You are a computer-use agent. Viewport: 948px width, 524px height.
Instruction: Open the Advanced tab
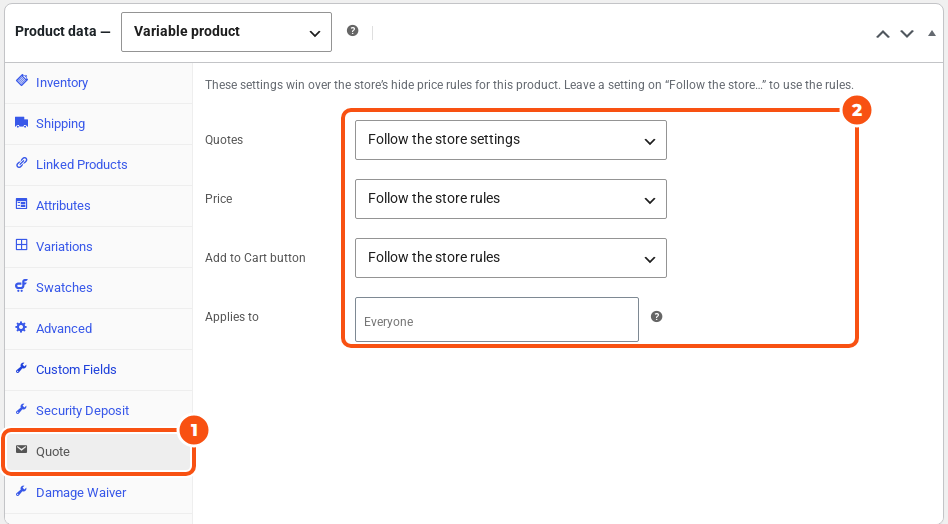[99, 329]
